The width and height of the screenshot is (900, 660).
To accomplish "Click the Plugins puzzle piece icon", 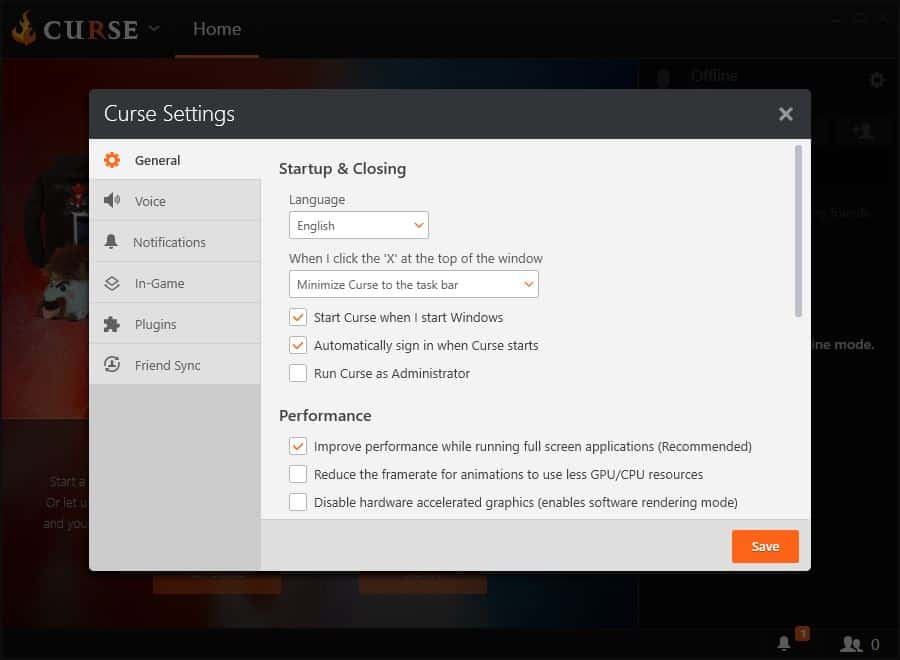I will pyautogui.click(x=112, y=324).
